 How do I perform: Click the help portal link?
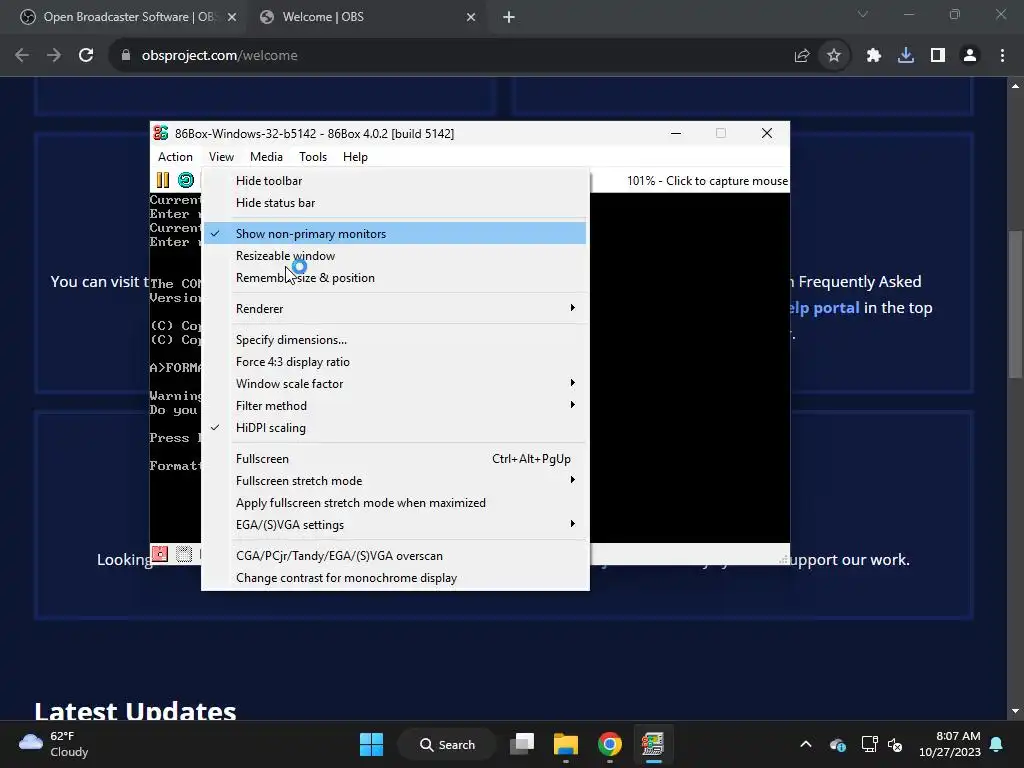pyautogui.click(x=823, y=308)
